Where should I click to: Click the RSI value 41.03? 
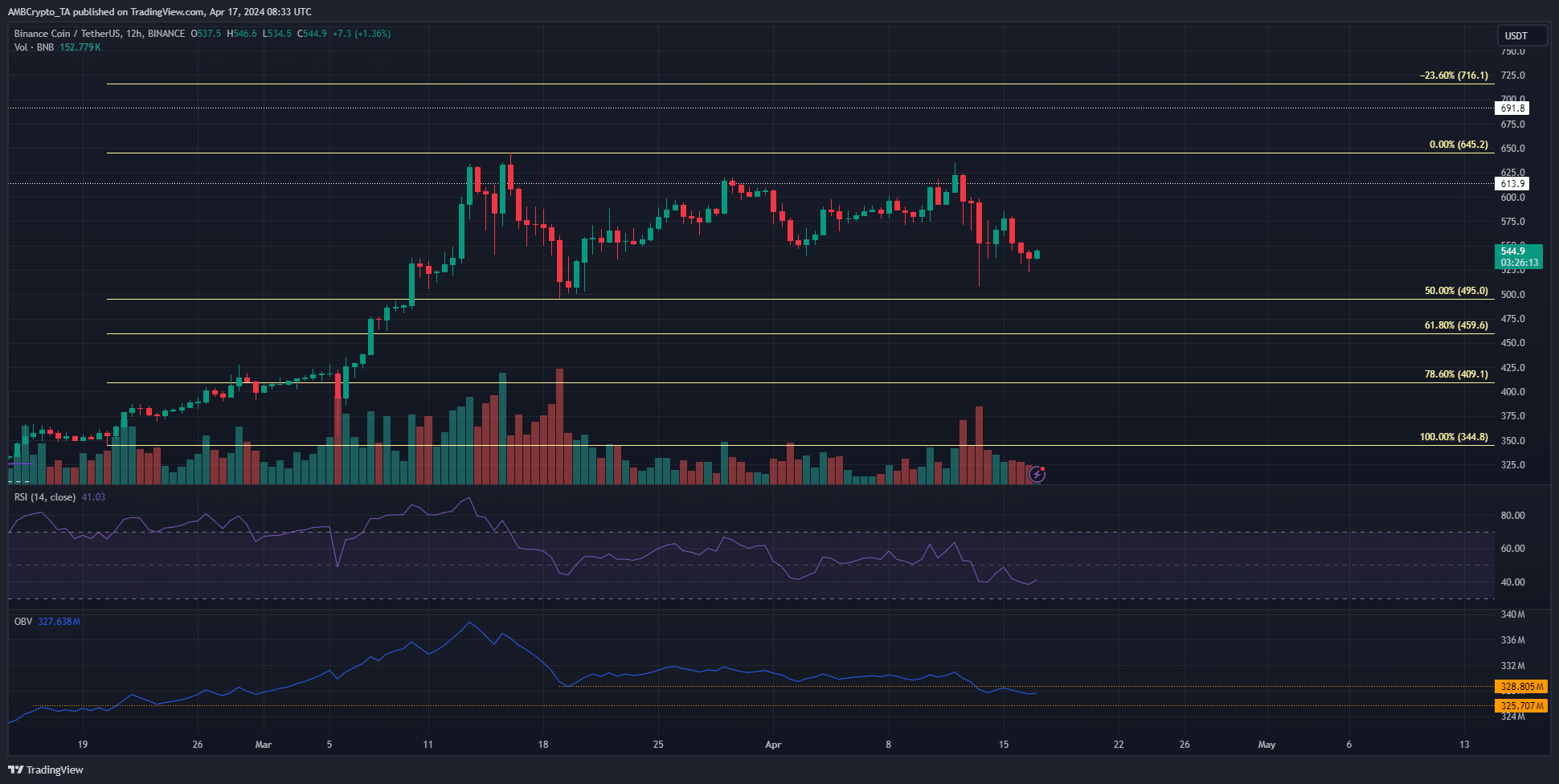point(93,497)
